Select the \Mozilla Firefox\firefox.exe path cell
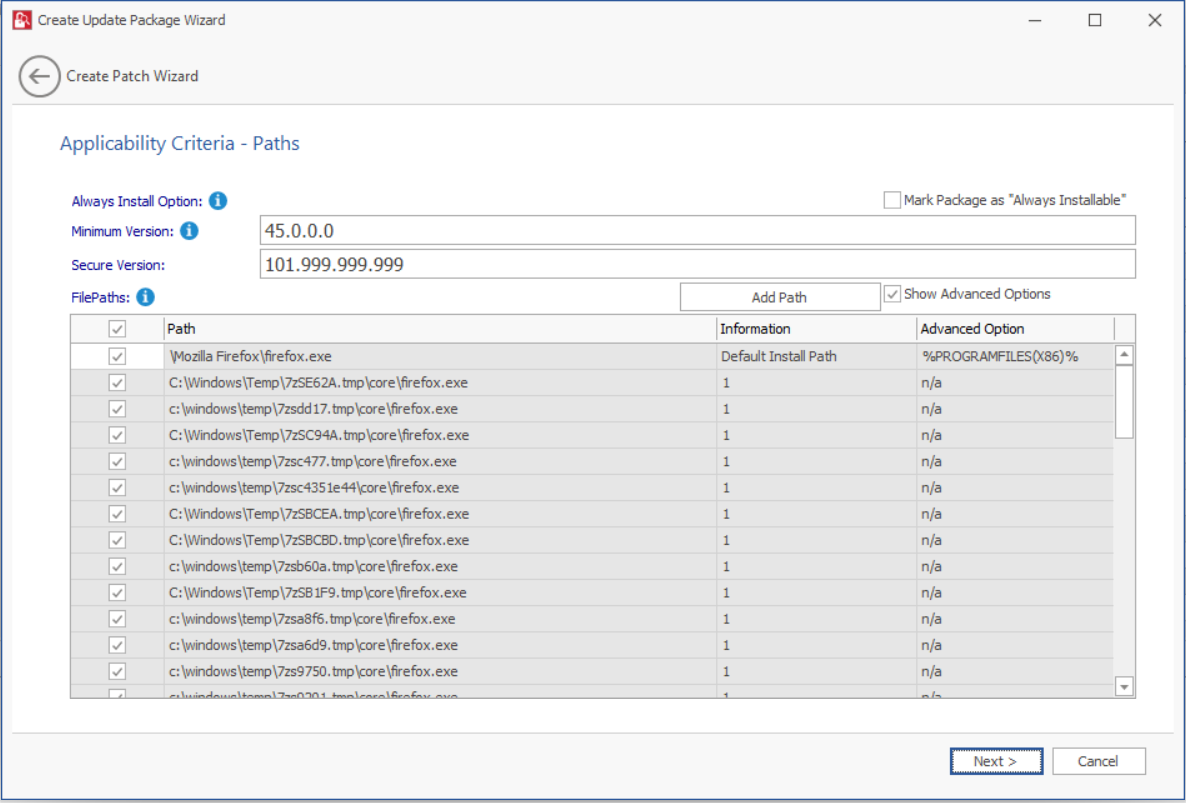This screenshot has width=1186, height=803. click(440, 356)
